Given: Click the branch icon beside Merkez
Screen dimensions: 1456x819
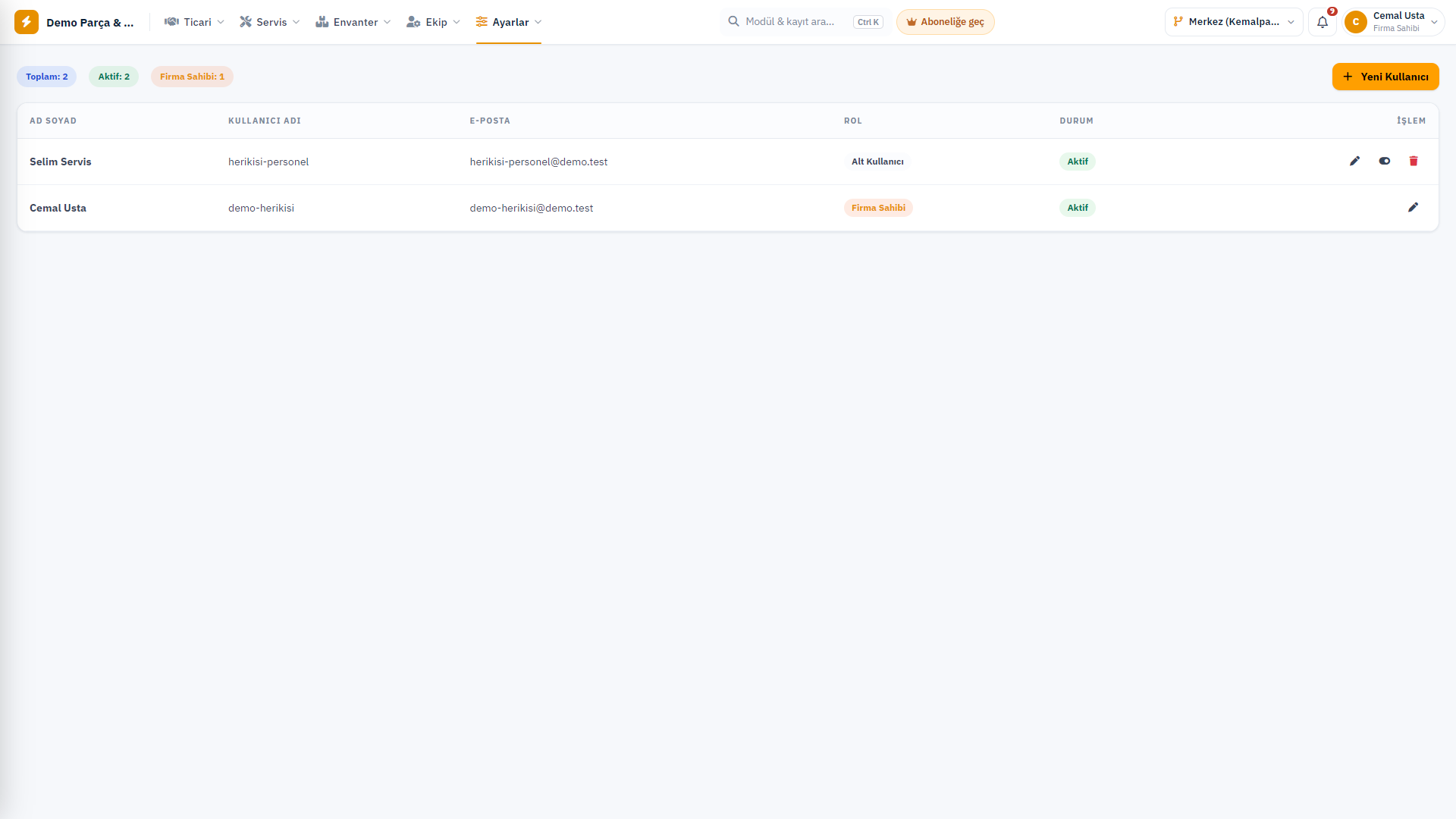Looking at the screenshot, I should [1178, 21].
